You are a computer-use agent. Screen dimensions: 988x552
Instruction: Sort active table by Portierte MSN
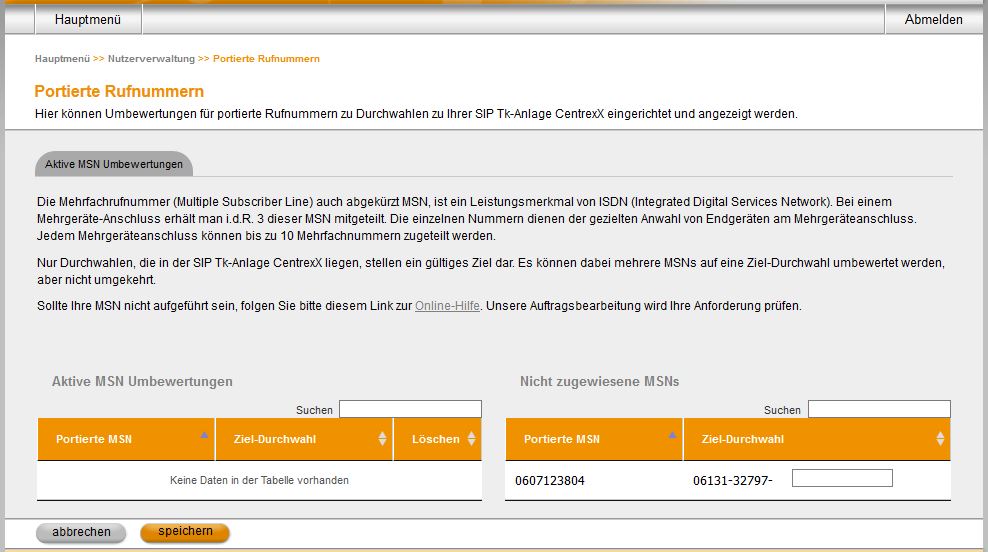click(126, 439)
